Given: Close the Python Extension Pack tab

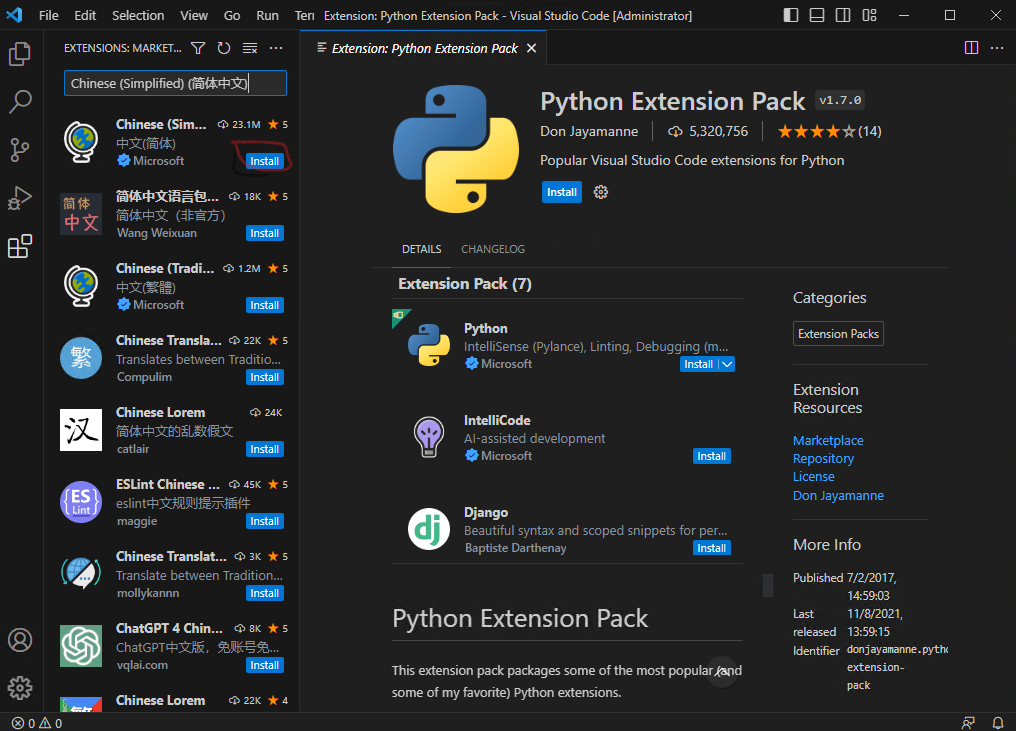Looking at the screenshot, I should [531, 49].
